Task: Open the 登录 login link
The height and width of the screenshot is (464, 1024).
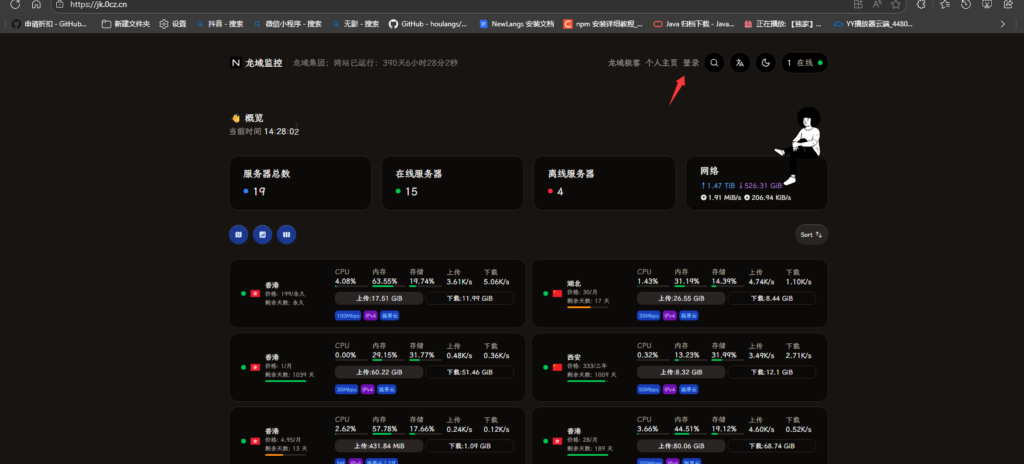Action: tap(691, 63)
